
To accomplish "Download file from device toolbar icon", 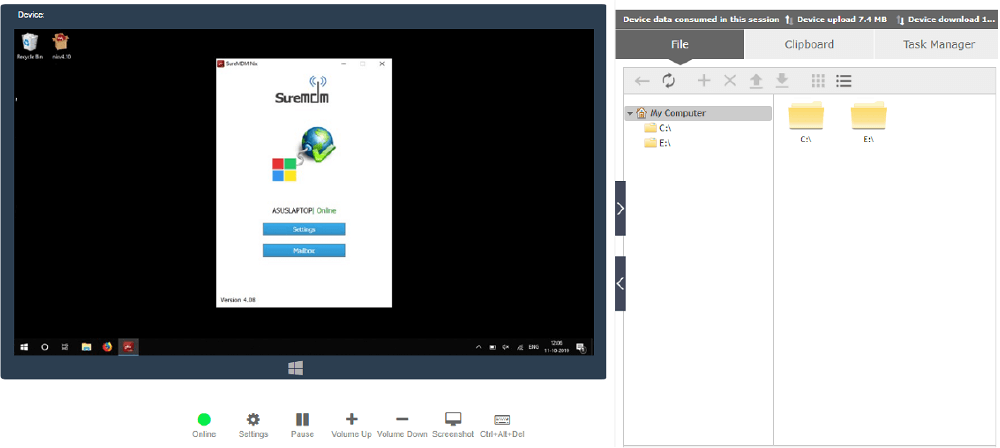I will tap(782, 80).
